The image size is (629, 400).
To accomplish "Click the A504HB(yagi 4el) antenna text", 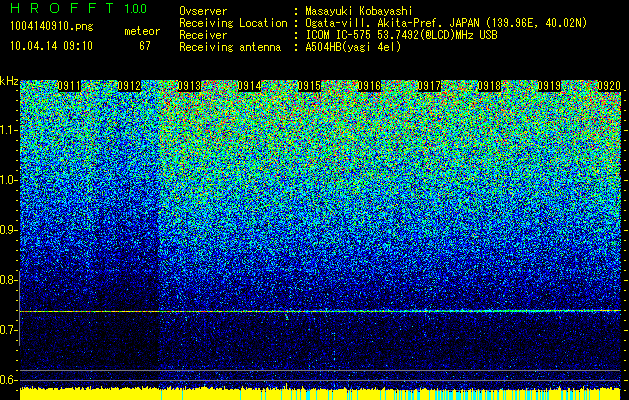I will [353, 47].
